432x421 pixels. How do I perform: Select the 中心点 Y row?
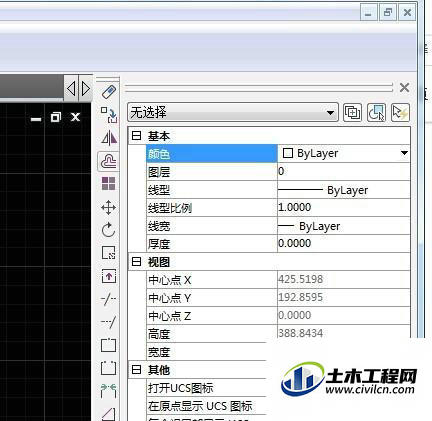(278, 298)
